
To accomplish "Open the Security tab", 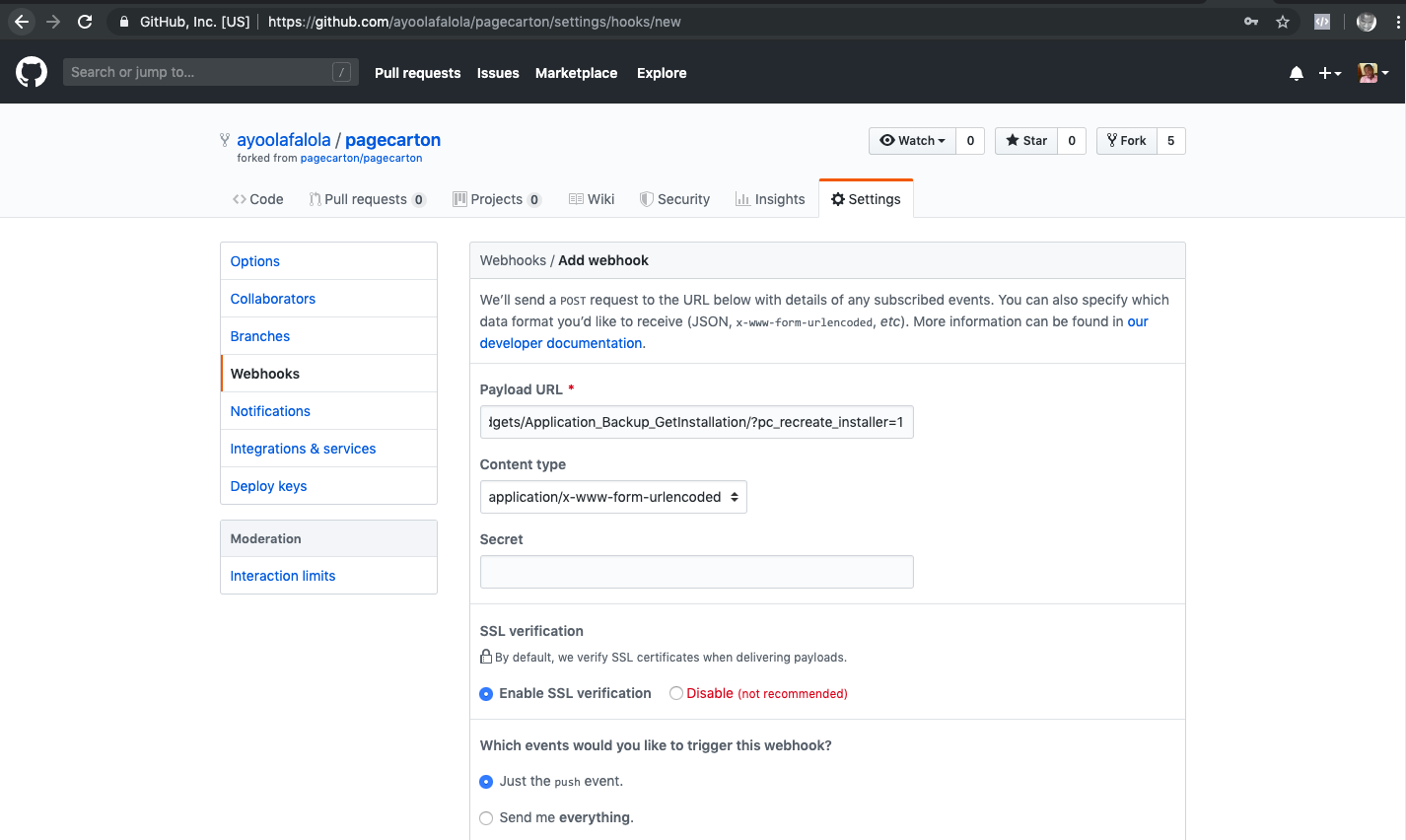I will tap(674, 199).
